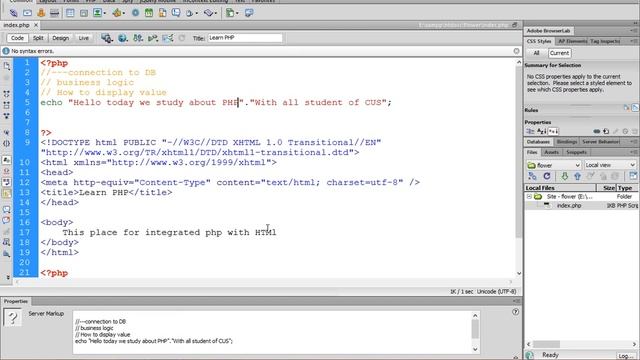Click the Media insert icon
Viewport: 640px width, 360px height.
117,13
